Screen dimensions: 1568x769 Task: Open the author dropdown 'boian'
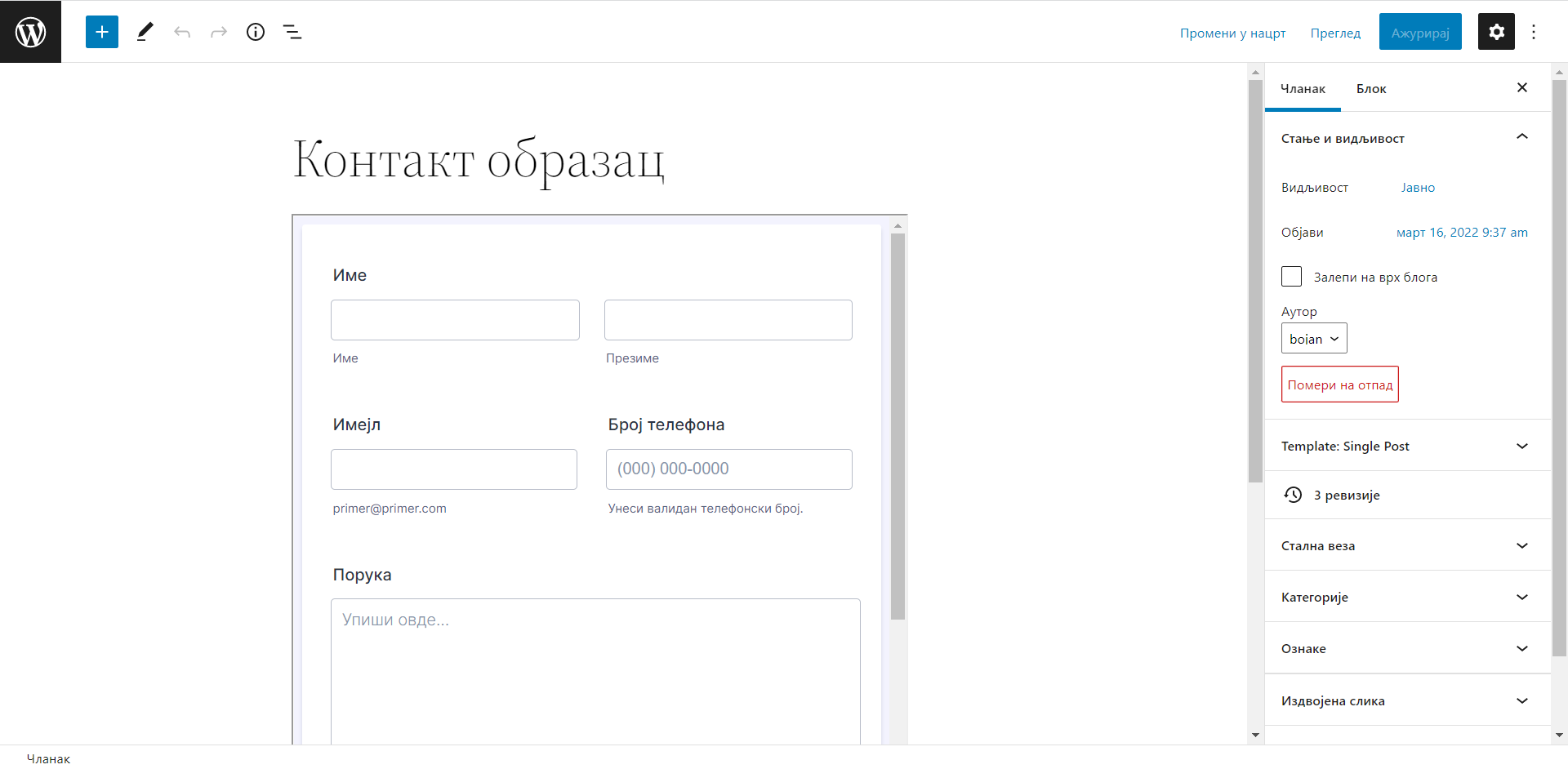[x=1314, y=339]
